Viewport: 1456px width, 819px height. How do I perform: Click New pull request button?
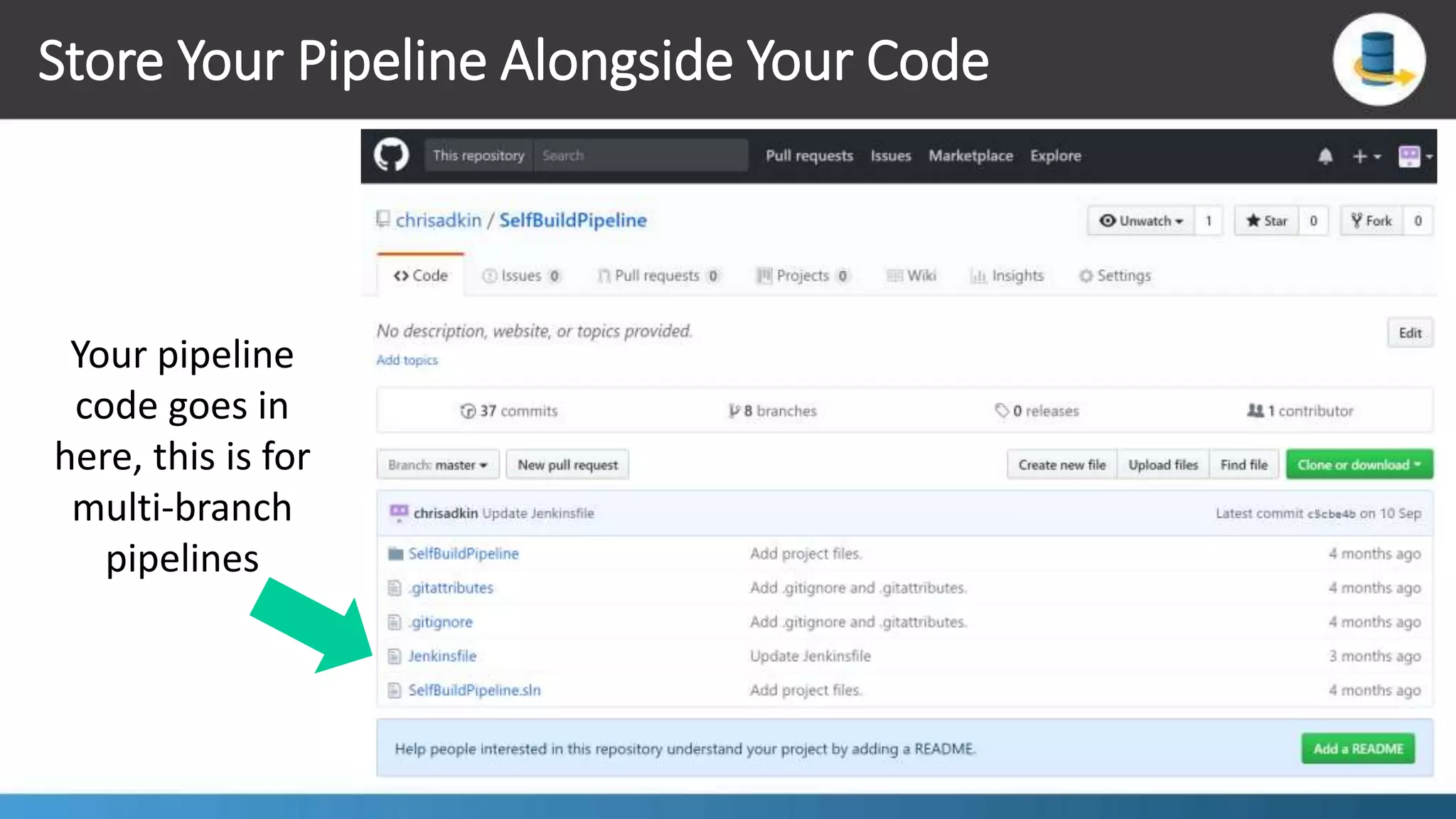[567, 465]
